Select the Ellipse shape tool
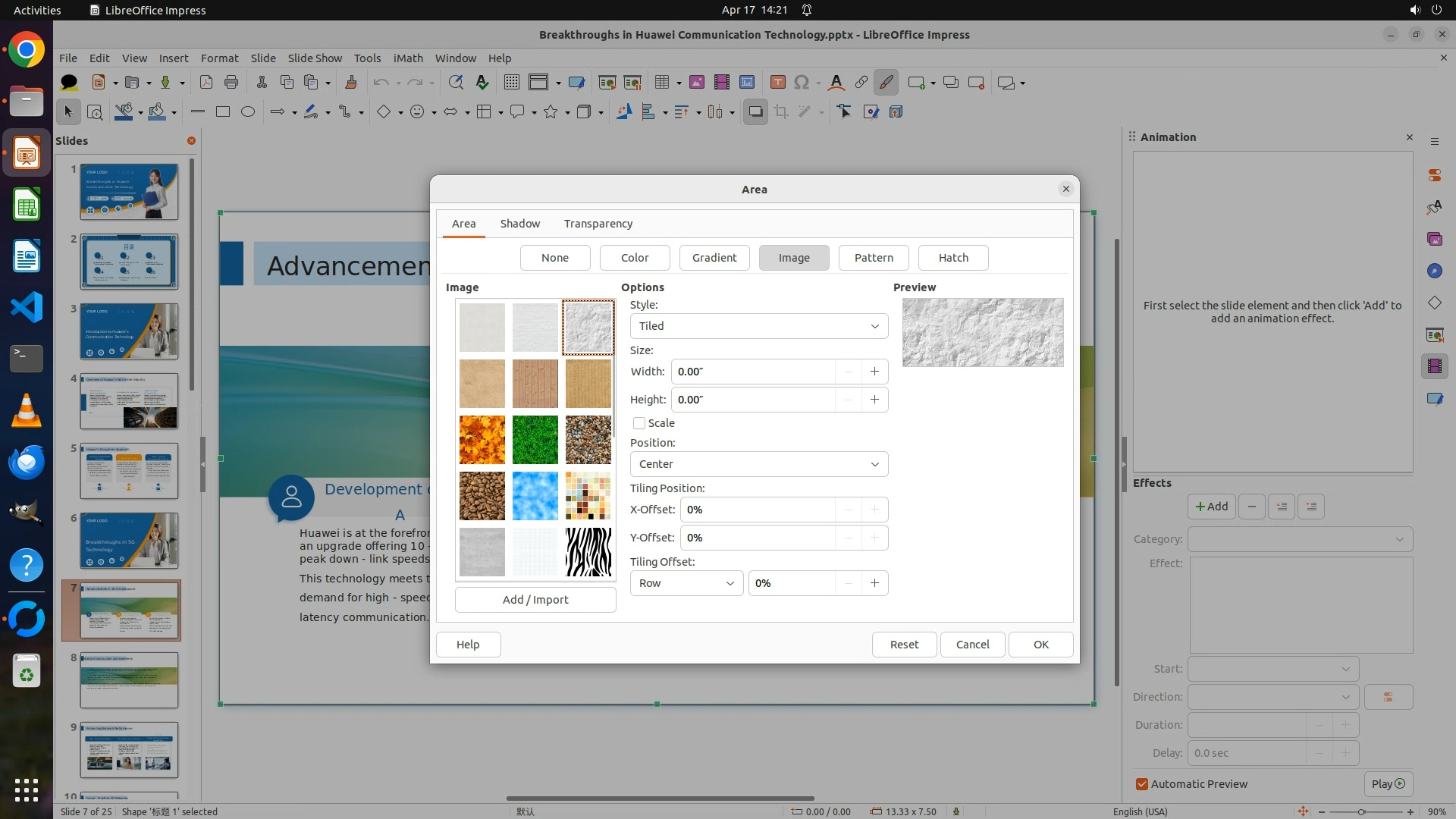This screenshot has height=819, width=1456. click(x=247, y=112)
